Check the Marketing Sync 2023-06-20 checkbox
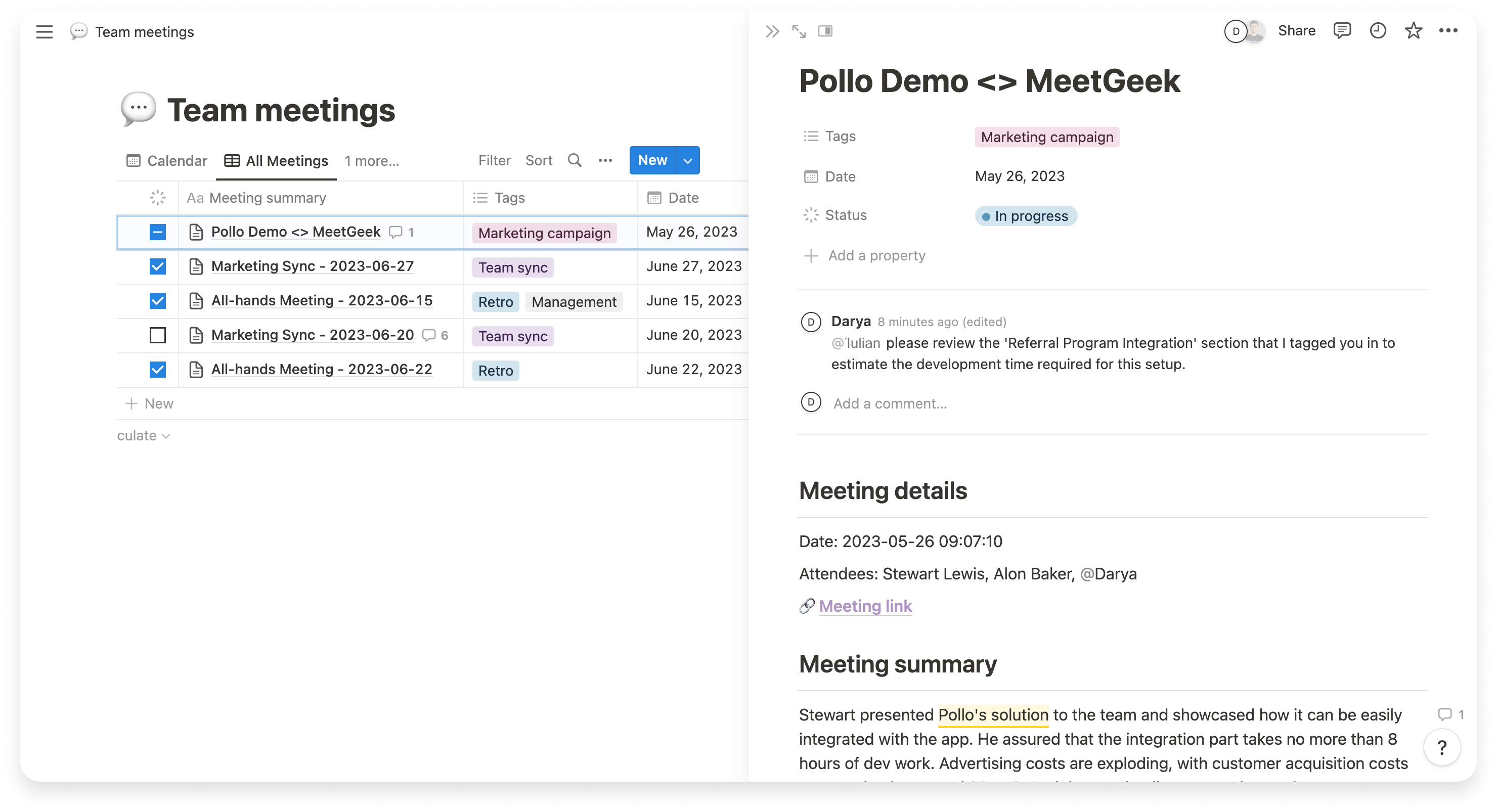Screen dimensions: 1497x812 pos(157,335)
